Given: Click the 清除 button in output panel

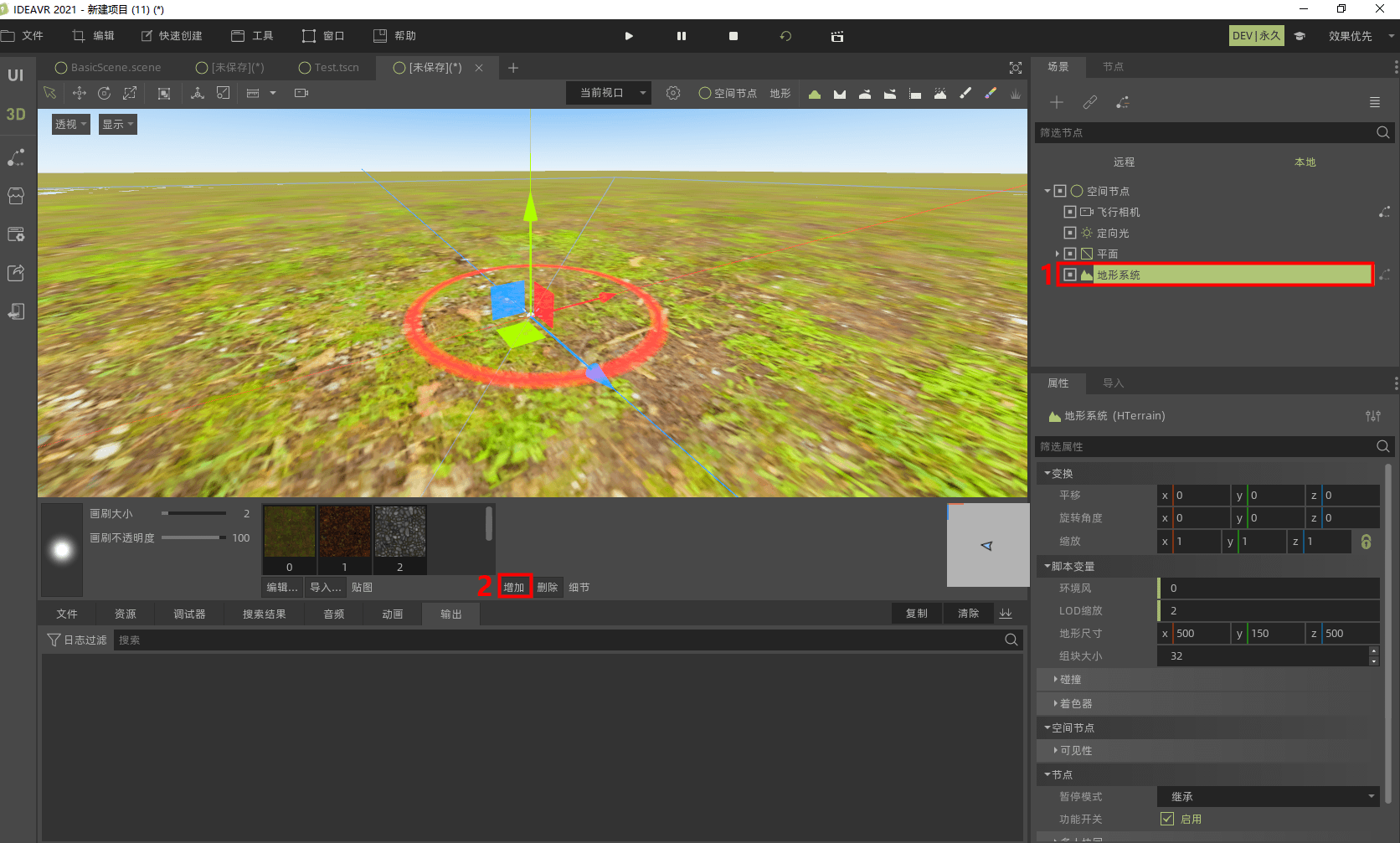Looking at the screenshot, I should point(969,614).
